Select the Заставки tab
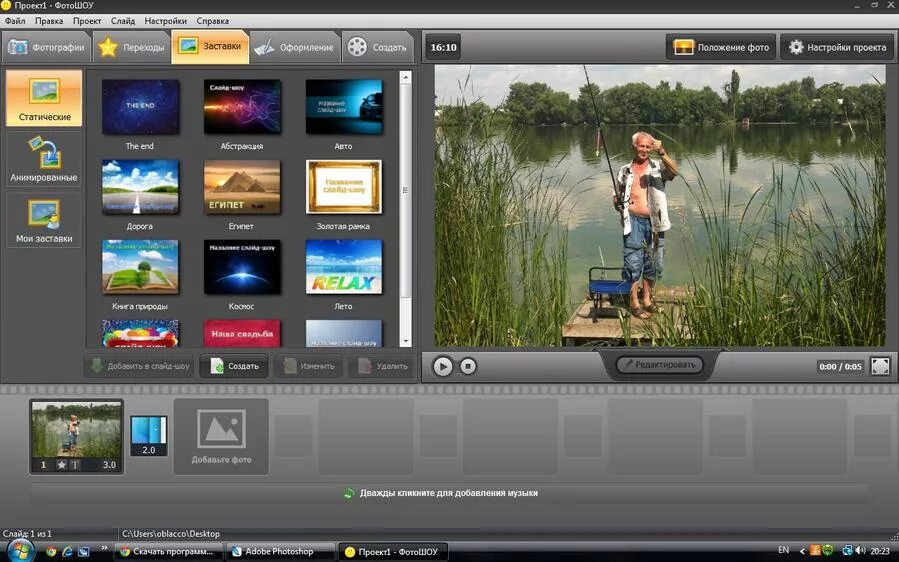Screen dimensions: 899x562 (x=210, y=46)
